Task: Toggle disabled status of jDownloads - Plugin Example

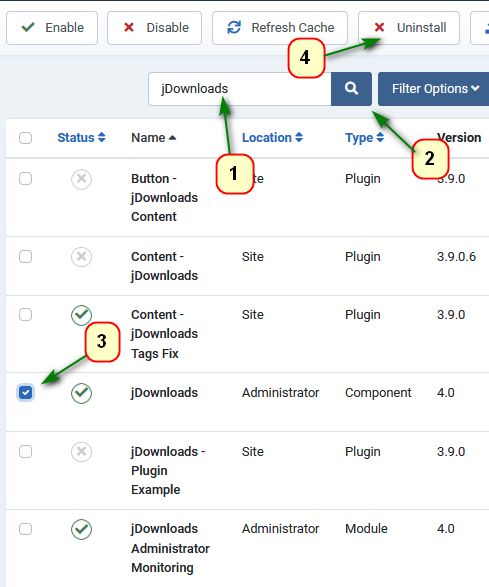Action: click(81, 451)
